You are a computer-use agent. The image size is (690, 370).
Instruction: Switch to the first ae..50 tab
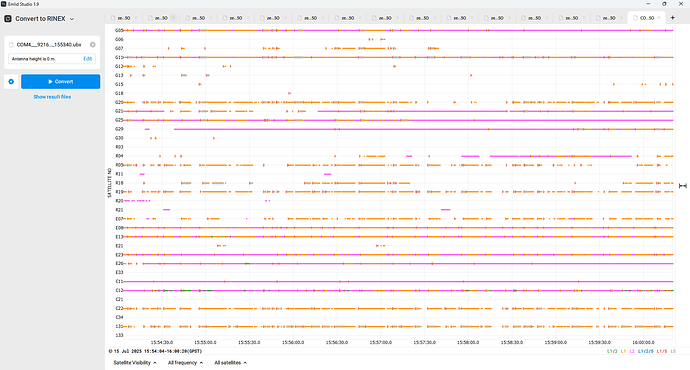point(124,18)
